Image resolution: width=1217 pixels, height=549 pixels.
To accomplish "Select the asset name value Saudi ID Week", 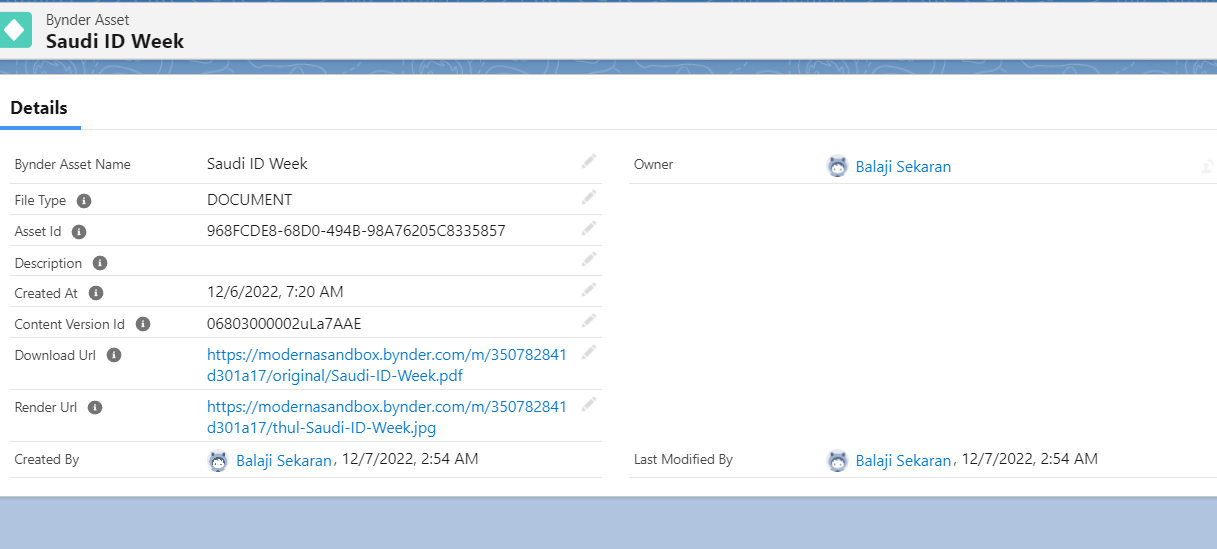I will [x=257, y=163].
